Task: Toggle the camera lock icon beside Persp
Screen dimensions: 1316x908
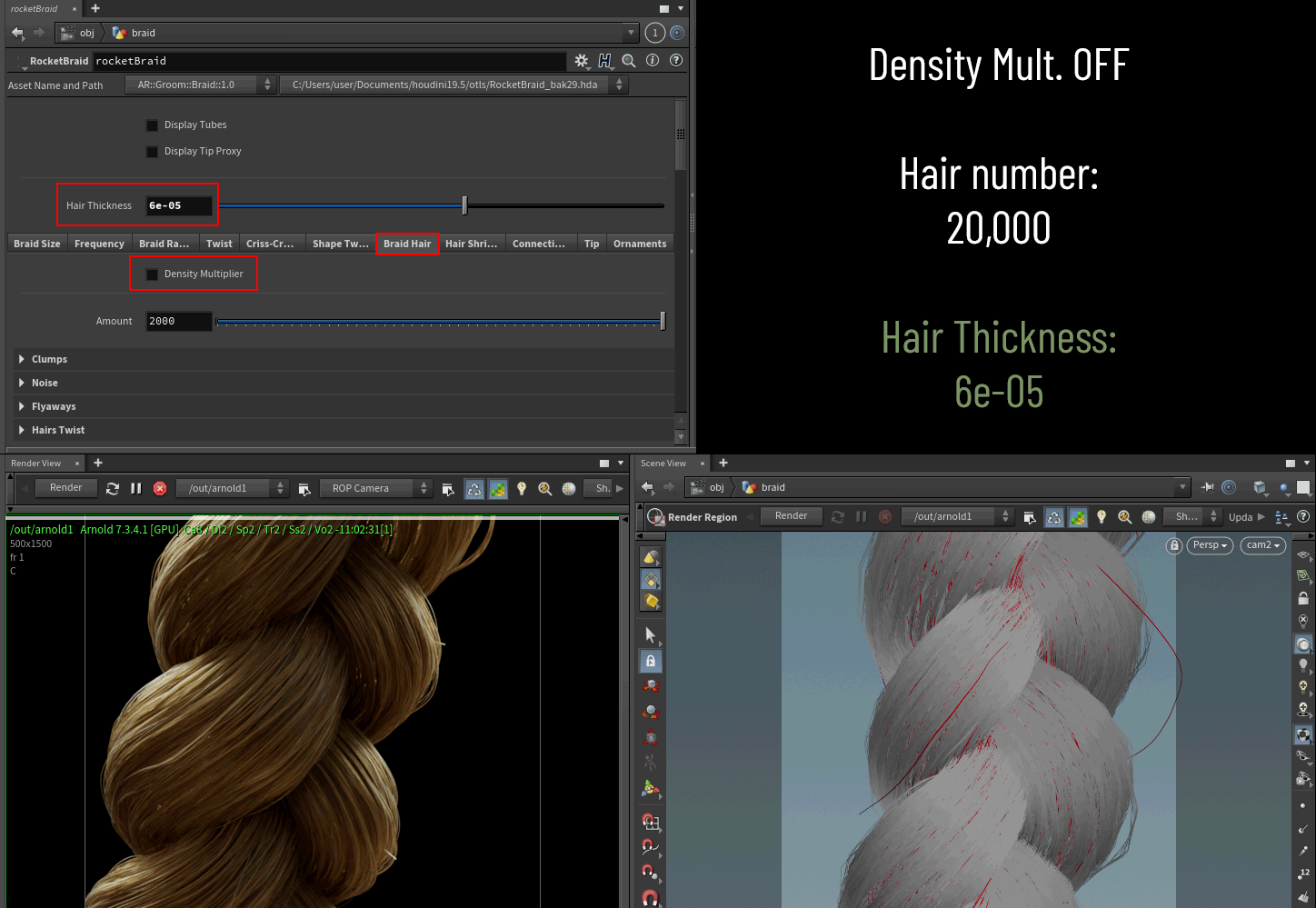Action: tap(1174, 545)
